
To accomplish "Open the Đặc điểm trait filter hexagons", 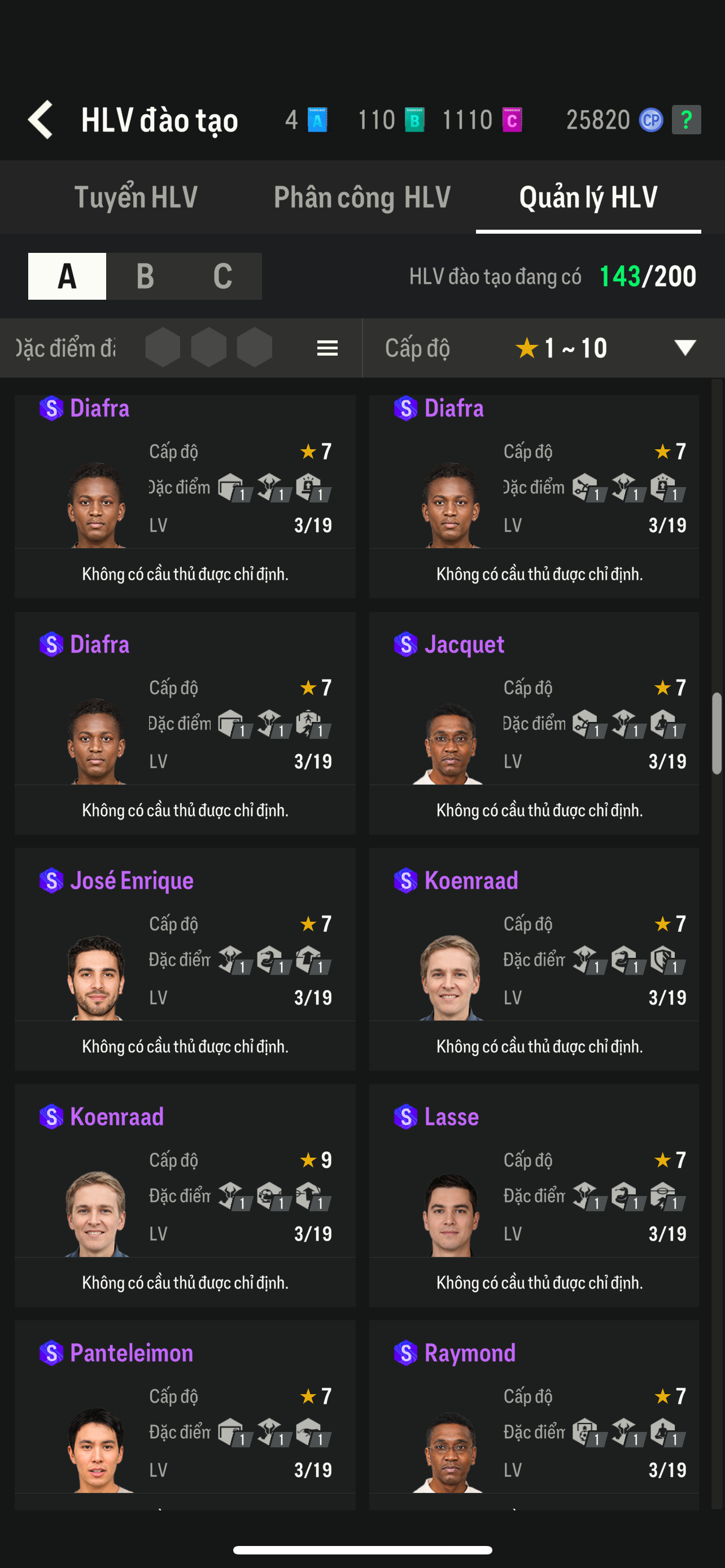I will (209, 348).
